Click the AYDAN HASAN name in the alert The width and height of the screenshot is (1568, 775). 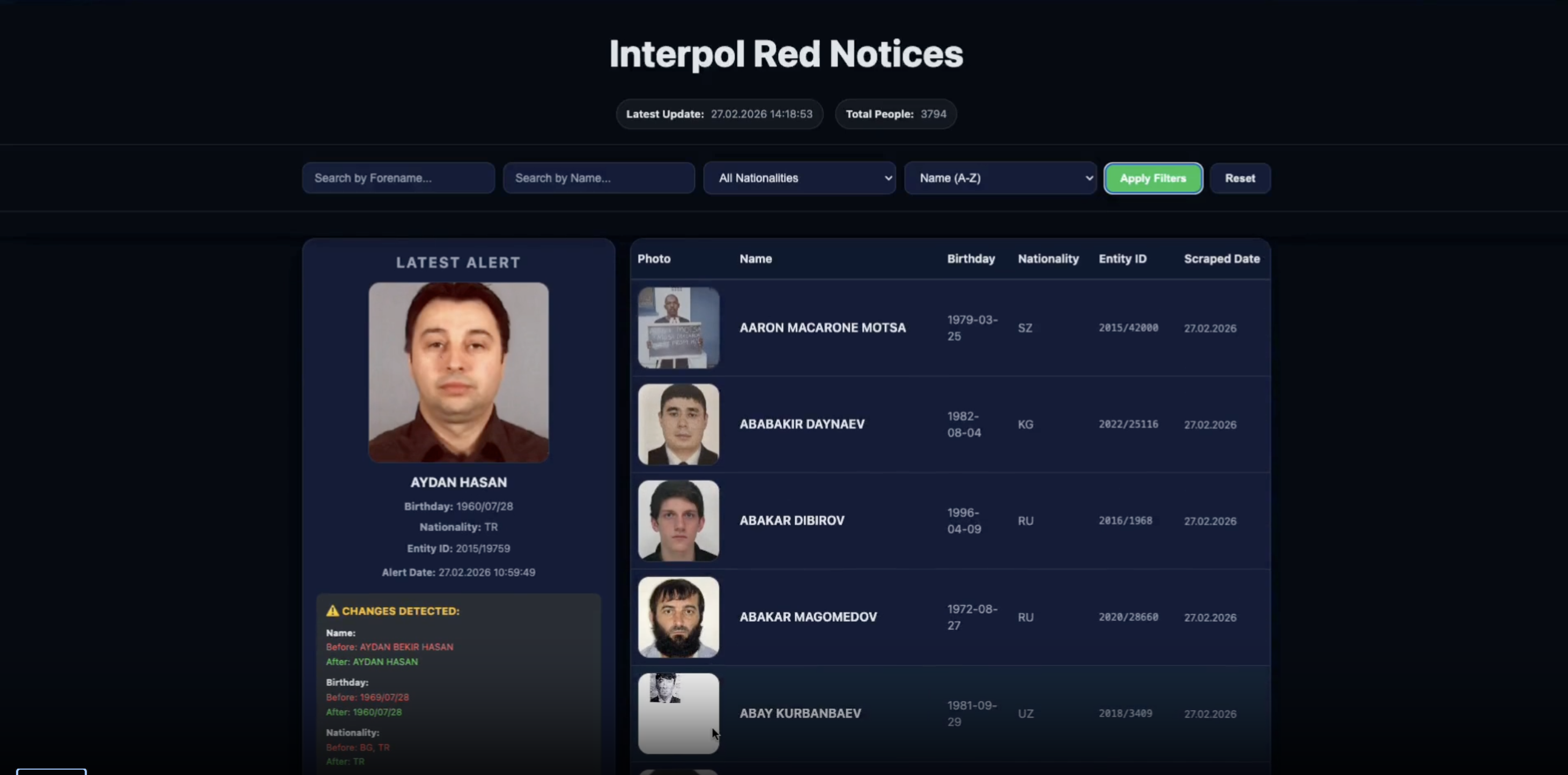458,482
